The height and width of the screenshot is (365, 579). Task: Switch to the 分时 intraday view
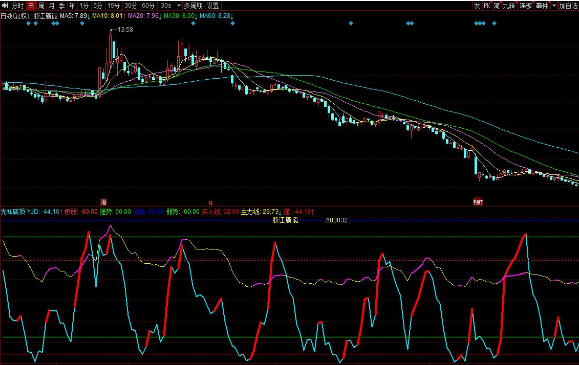(17, 6)
